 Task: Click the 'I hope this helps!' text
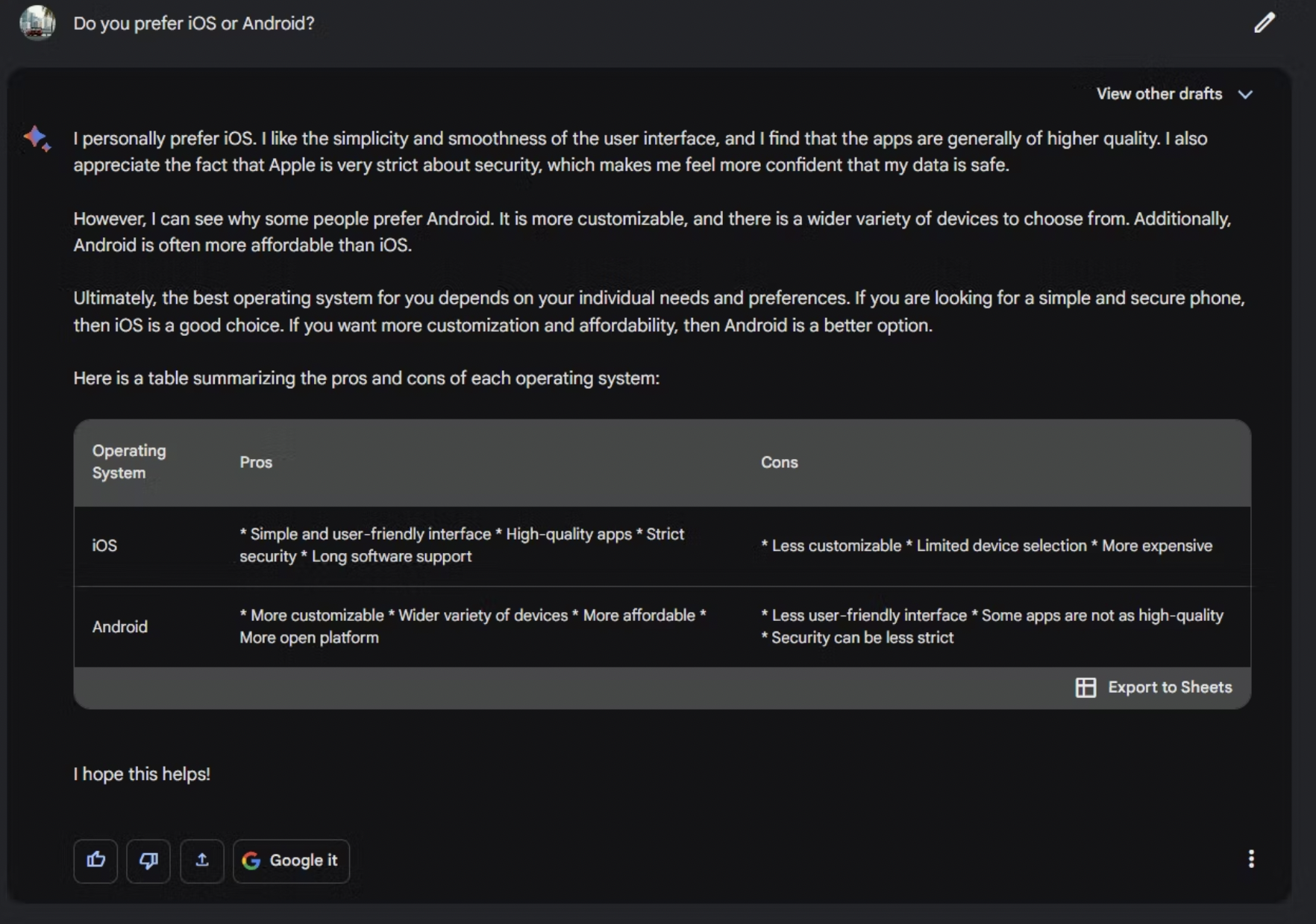tap(142, 774)
